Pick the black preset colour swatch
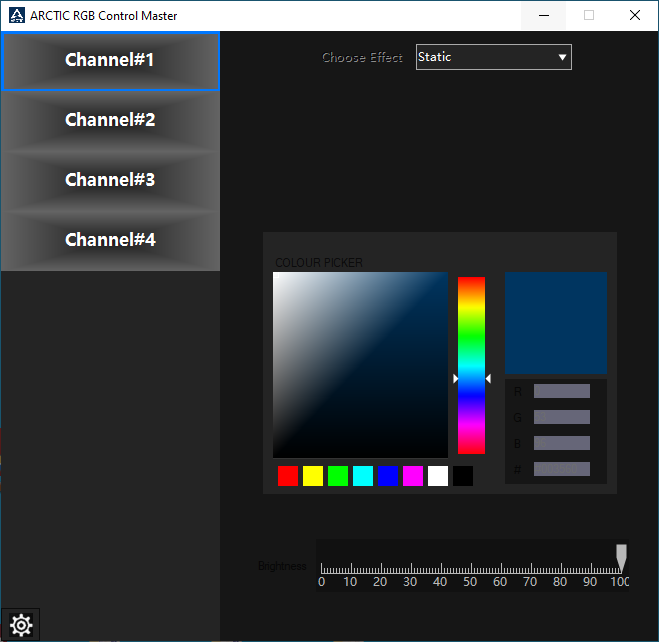659x642 pixels. click(x=463, y=476)
